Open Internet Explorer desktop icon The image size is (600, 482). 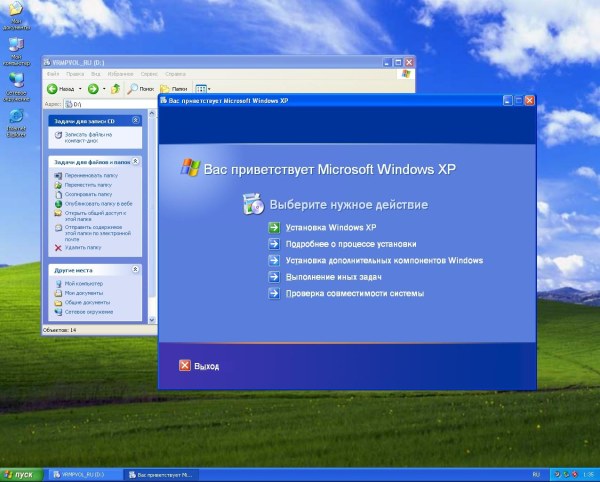(16, 116)
